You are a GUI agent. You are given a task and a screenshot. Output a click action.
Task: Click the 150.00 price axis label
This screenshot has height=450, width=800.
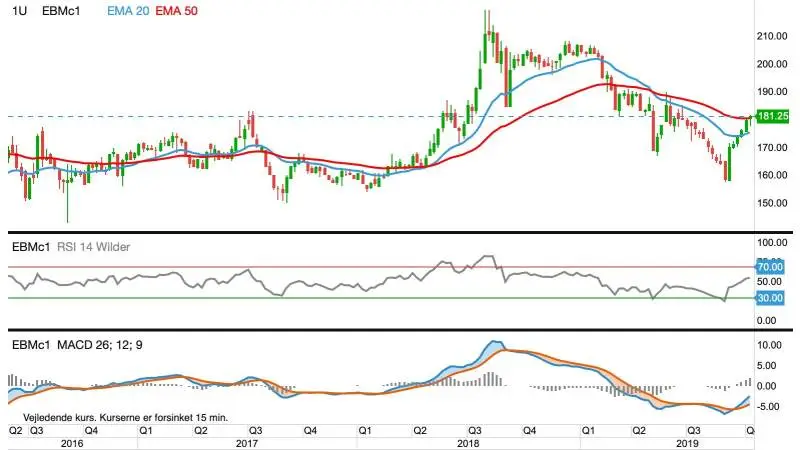[x=772, y=203]
